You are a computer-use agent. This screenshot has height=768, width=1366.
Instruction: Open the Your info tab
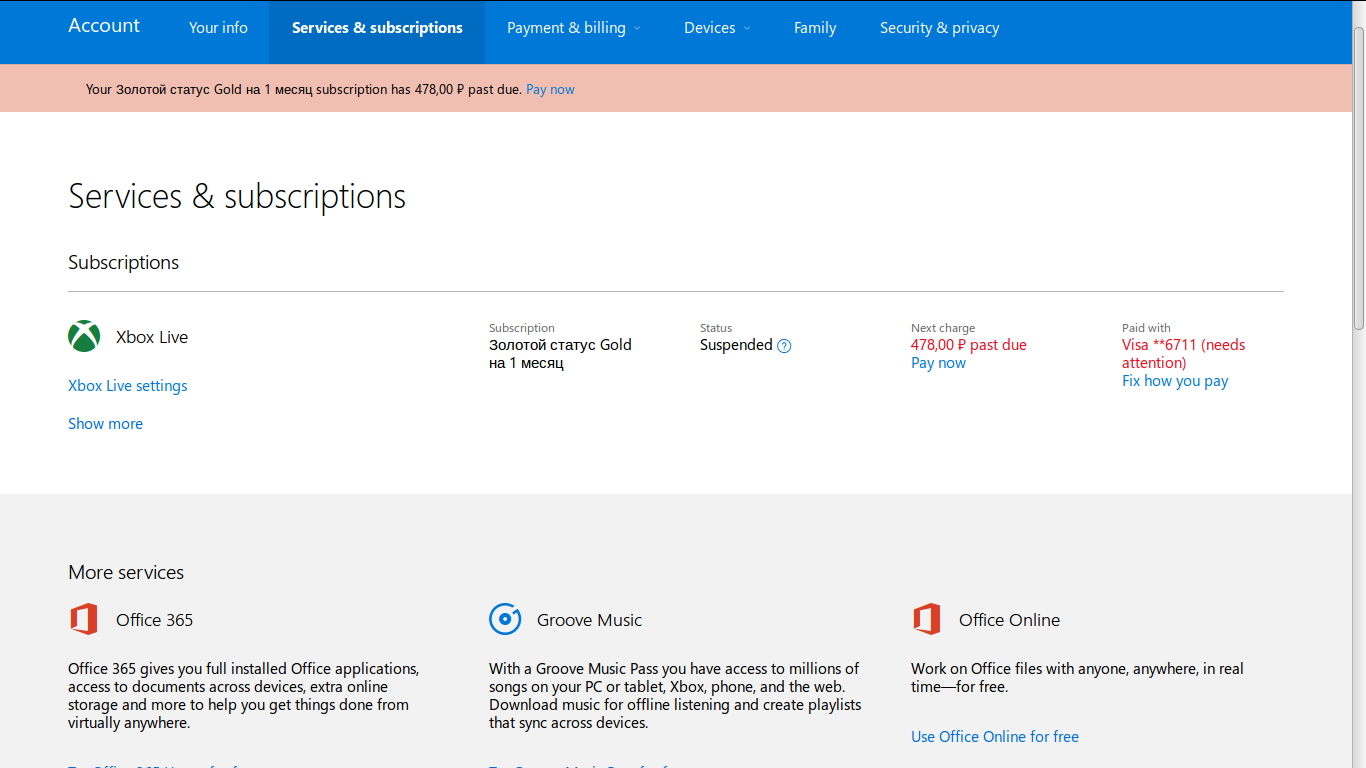218,28
